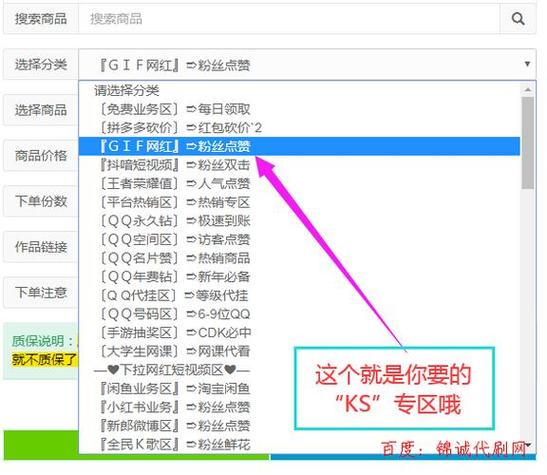Pick 闲鱼业务区 淘宝闲鱼 option
The width and height of the screenshot is (547, 475).
click(x=299, y=389)
